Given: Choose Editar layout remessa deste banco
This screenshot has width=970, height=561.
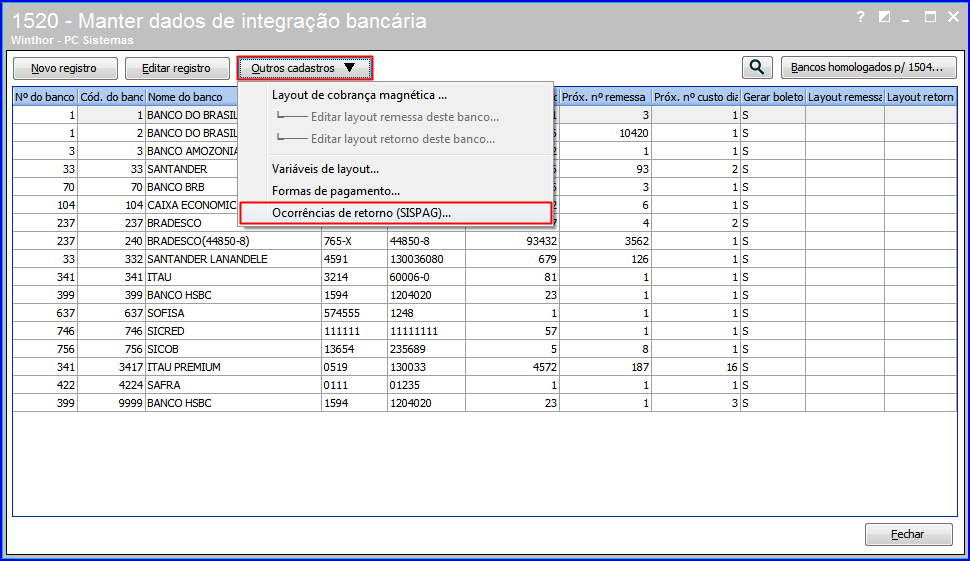Looking at the screenshot, I should coord(405,117).
